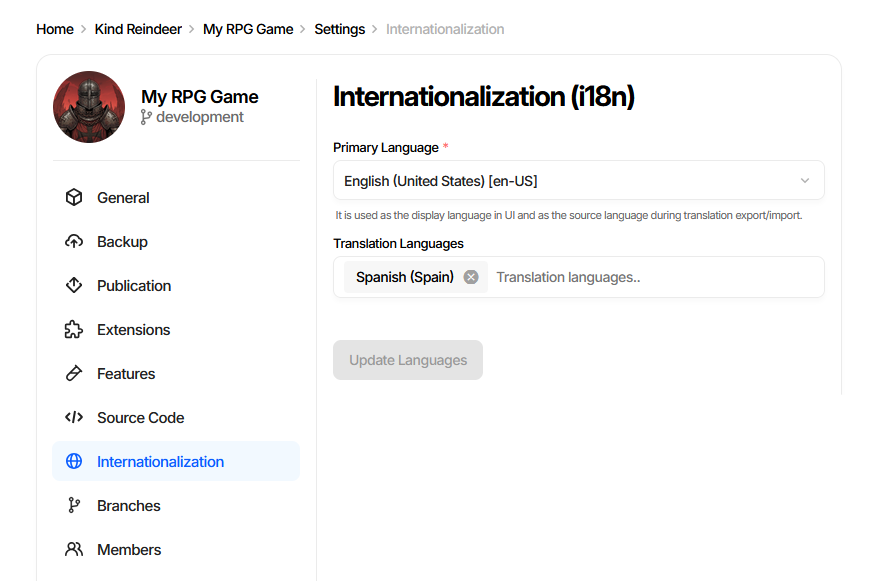Click the development branch icon under project name
This screenshot has width=884, height=581.
point(146,117)
